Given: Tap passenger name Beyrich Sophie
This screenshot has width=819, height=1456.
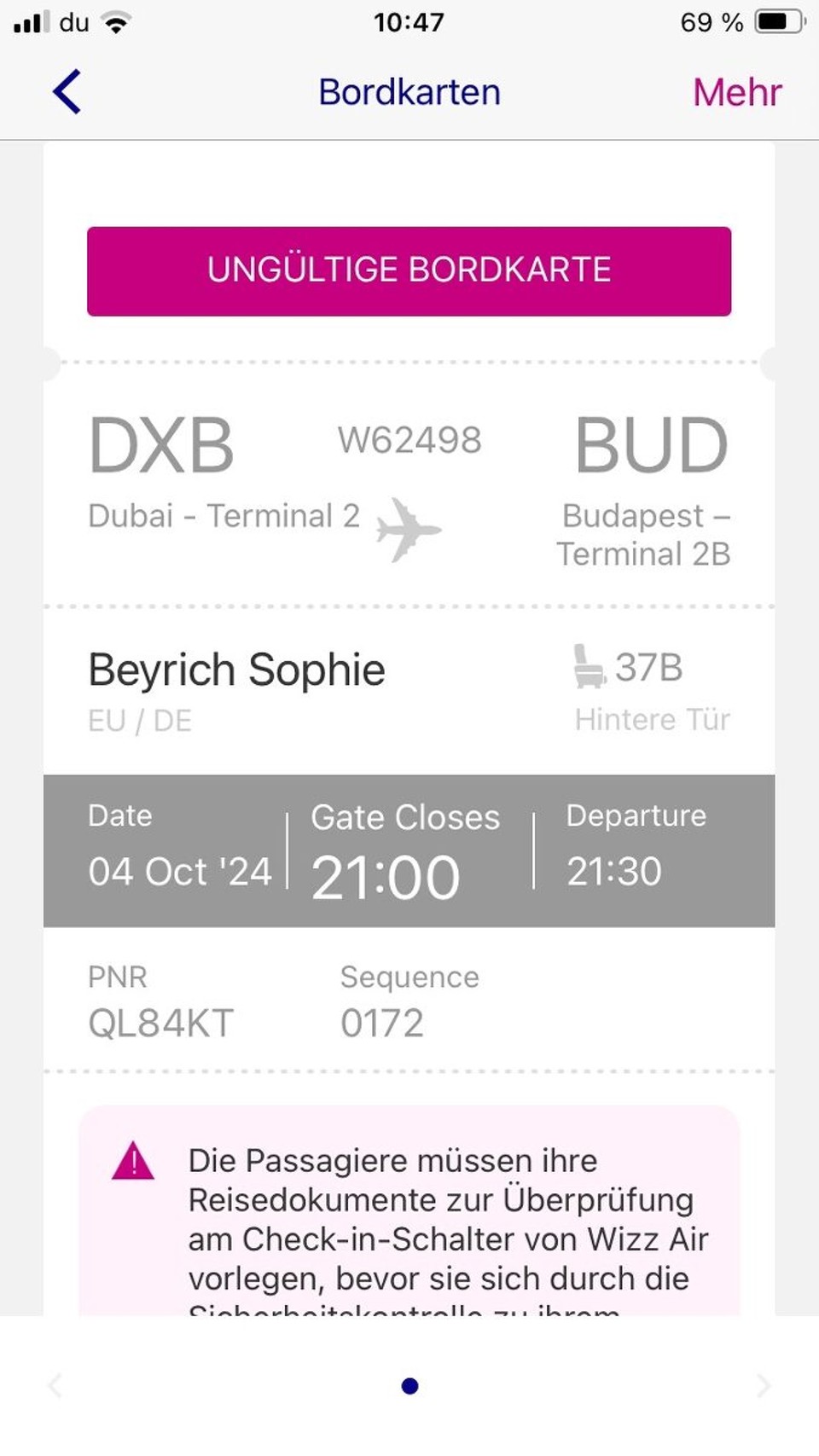Looking at the screenshot, I should [237, 670].
